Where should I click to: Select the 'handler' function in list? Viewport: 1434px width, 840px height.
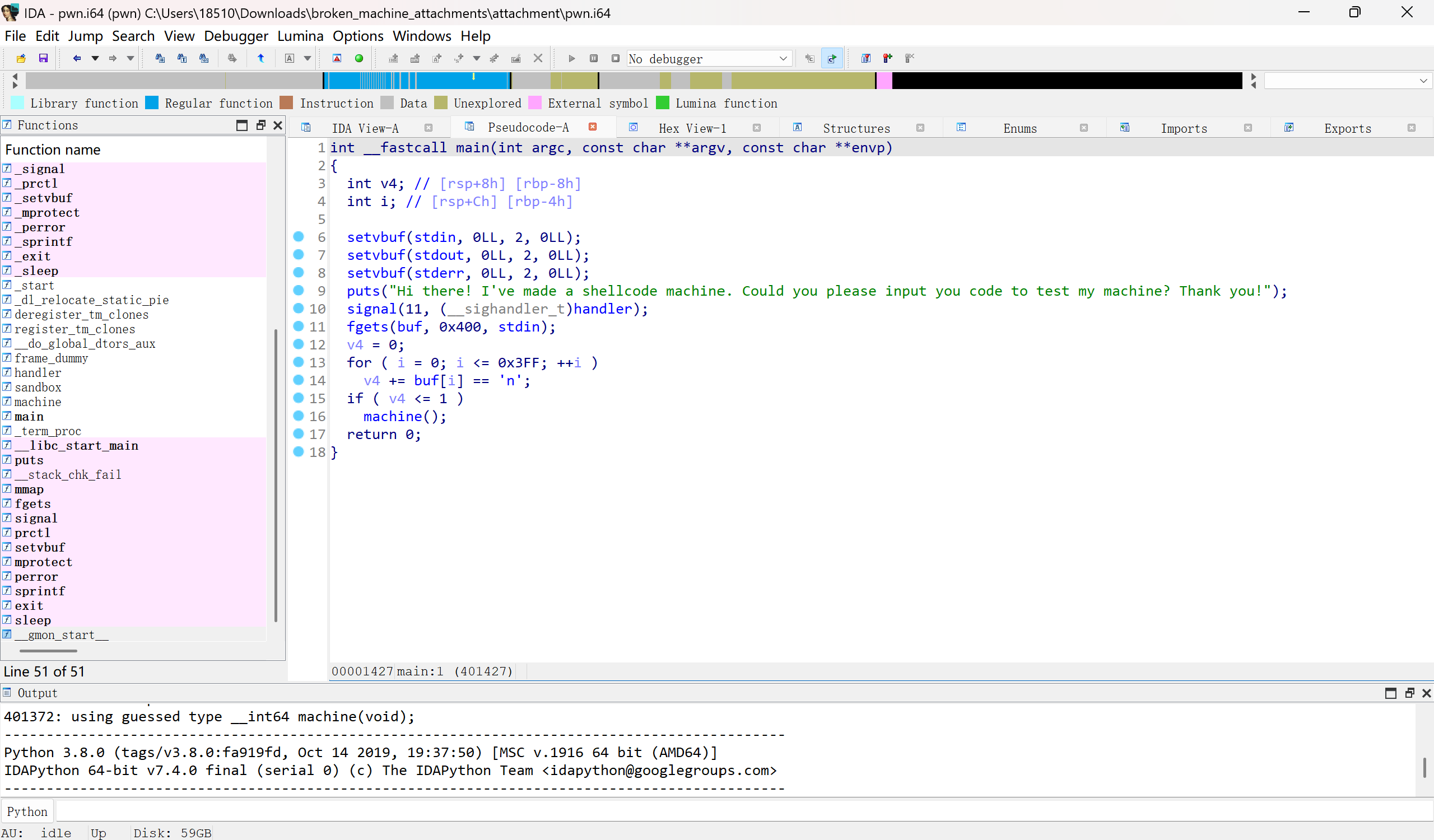point(134,373)
